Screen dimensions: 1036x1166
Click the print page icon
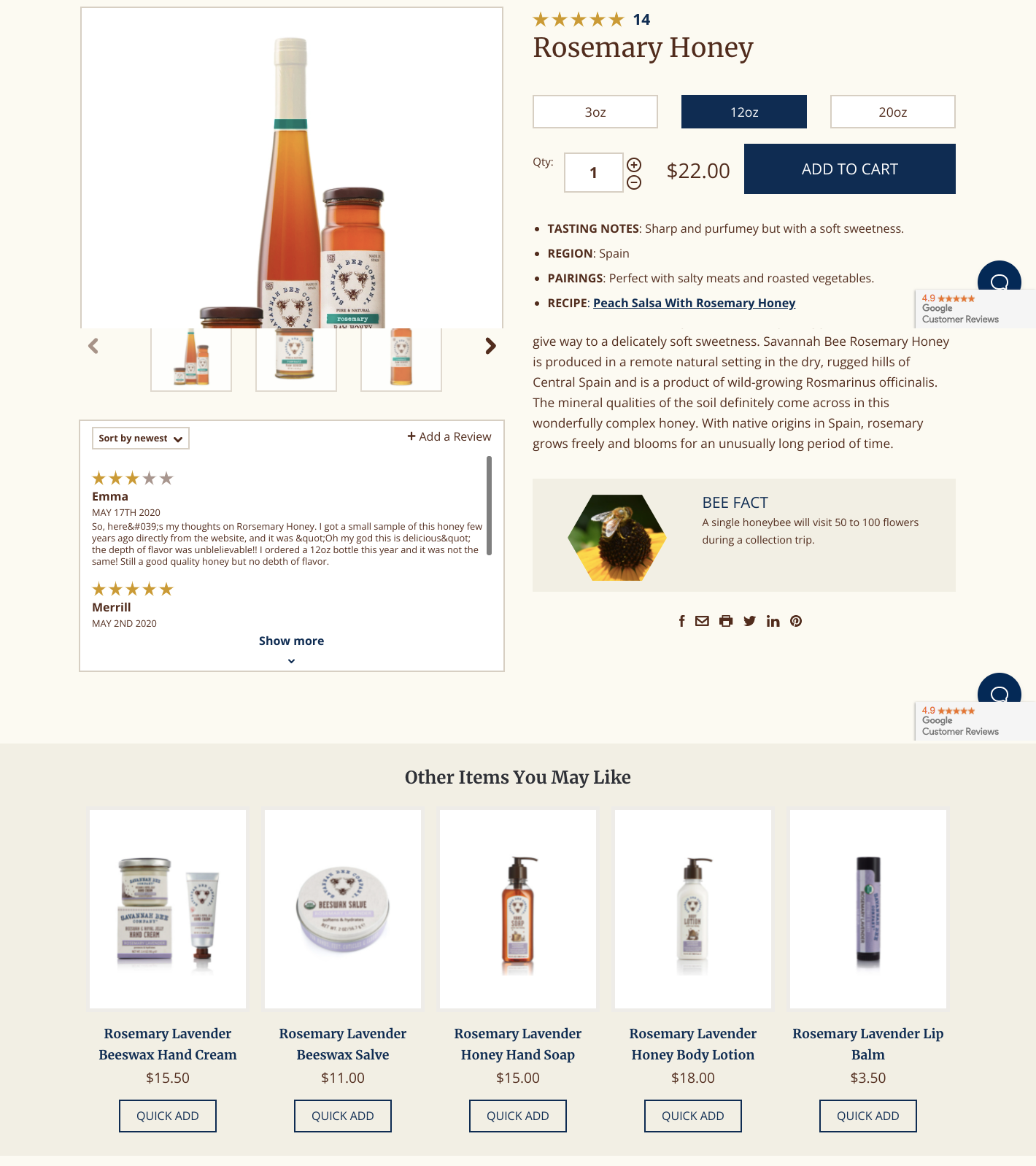coord(726,621)
